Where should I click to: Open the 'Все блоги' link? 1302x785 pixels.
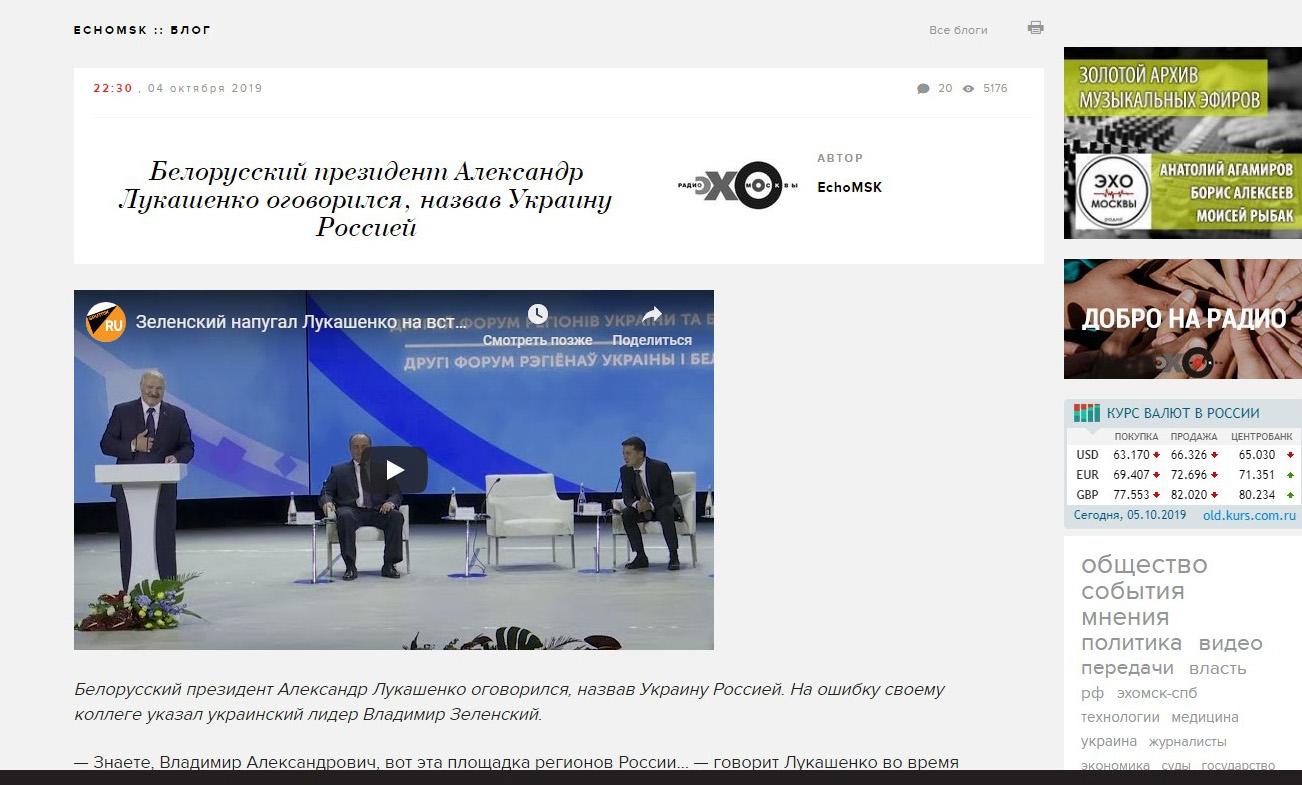click(x=958, y=30)
